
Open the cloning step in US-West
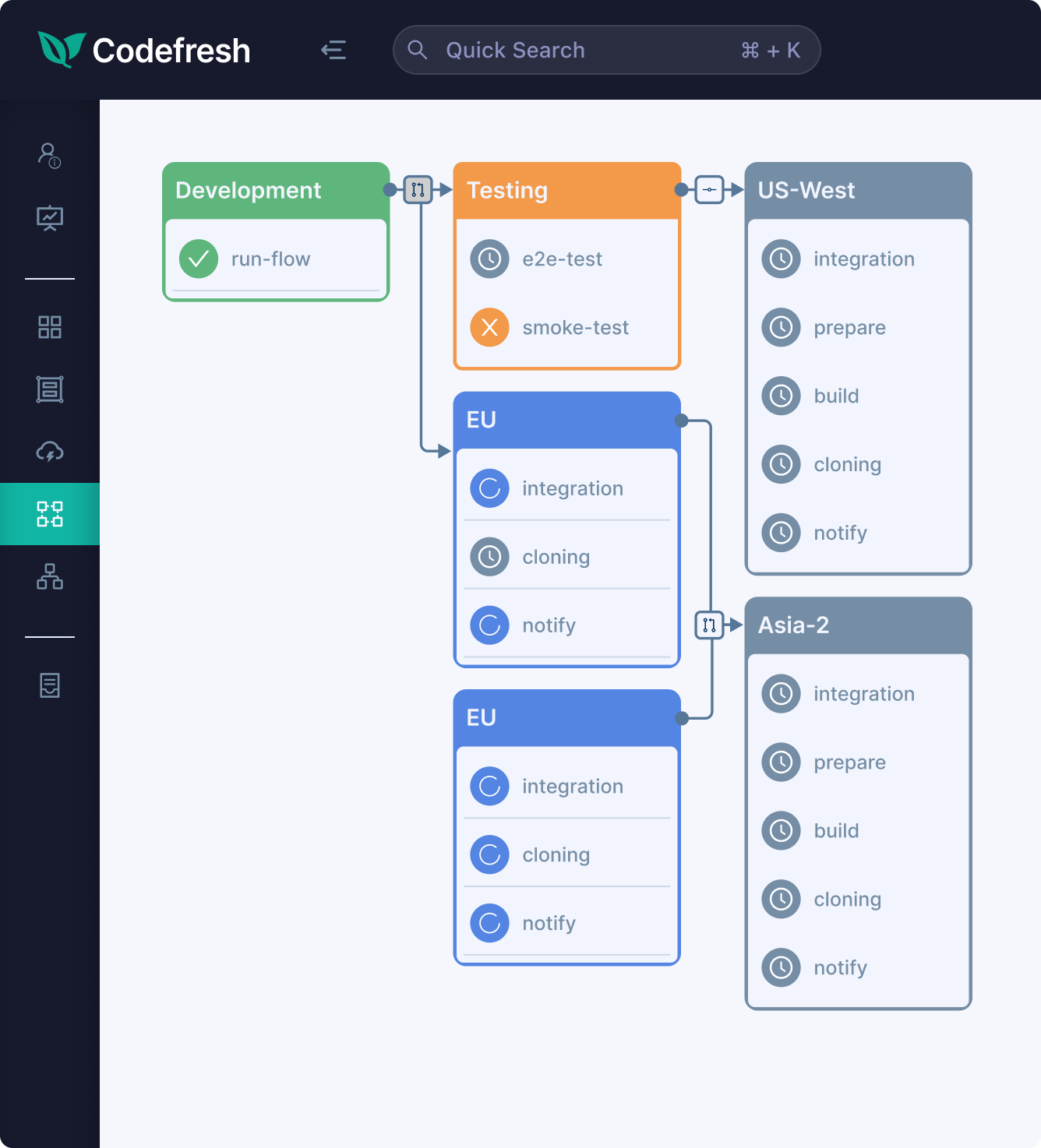click(859, 464)
